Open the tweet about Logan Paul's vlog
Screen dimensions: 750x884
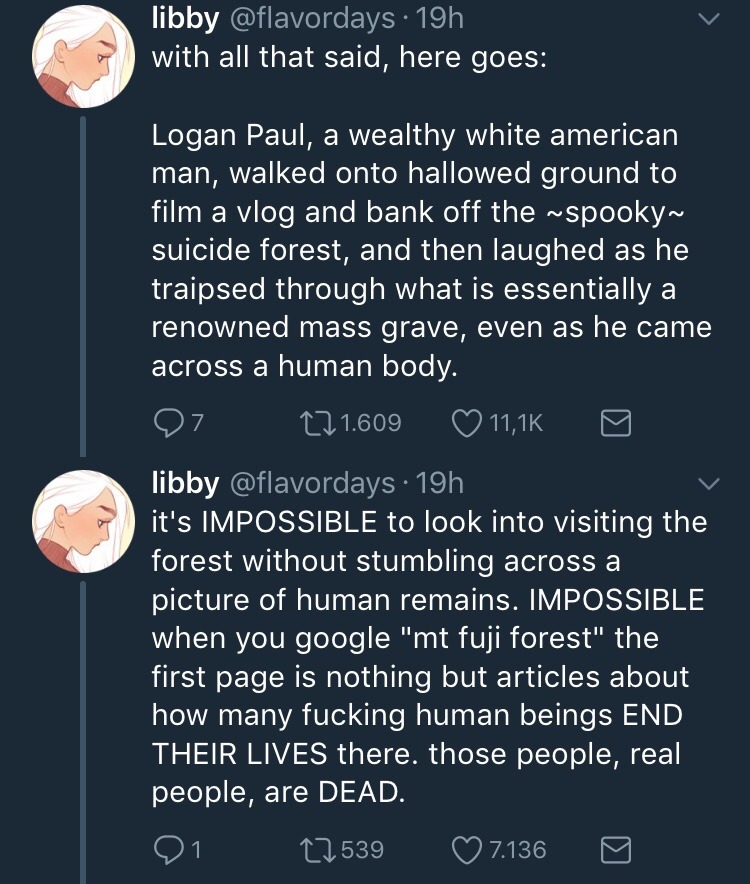[430, 250]
